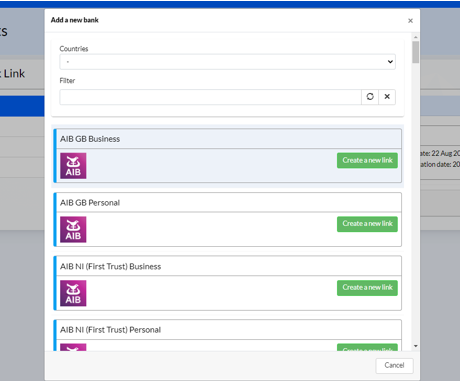The image size is (462, 381).
Task: Click the Cancel button
Action: 394,365
